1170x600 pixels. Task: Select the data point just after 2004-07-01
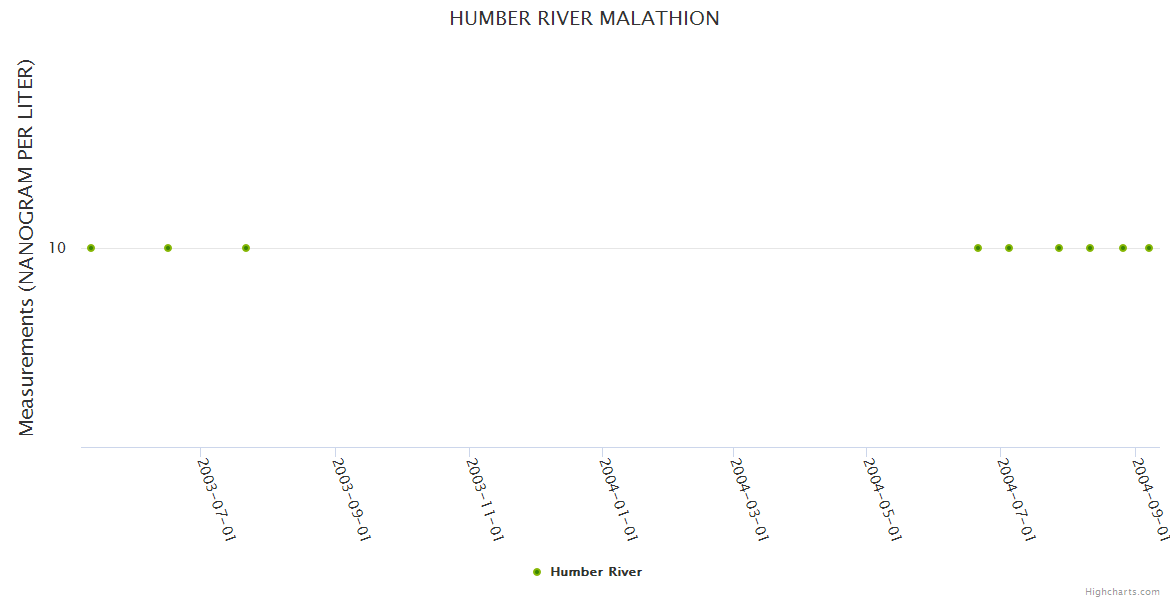coord(1009,248)
